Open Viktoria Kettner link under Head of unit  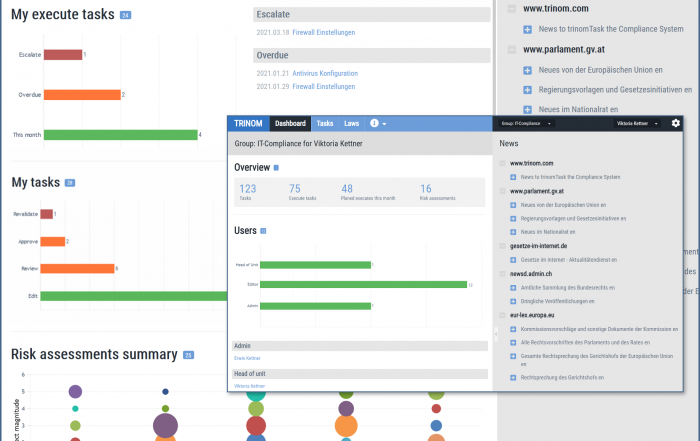250,386
